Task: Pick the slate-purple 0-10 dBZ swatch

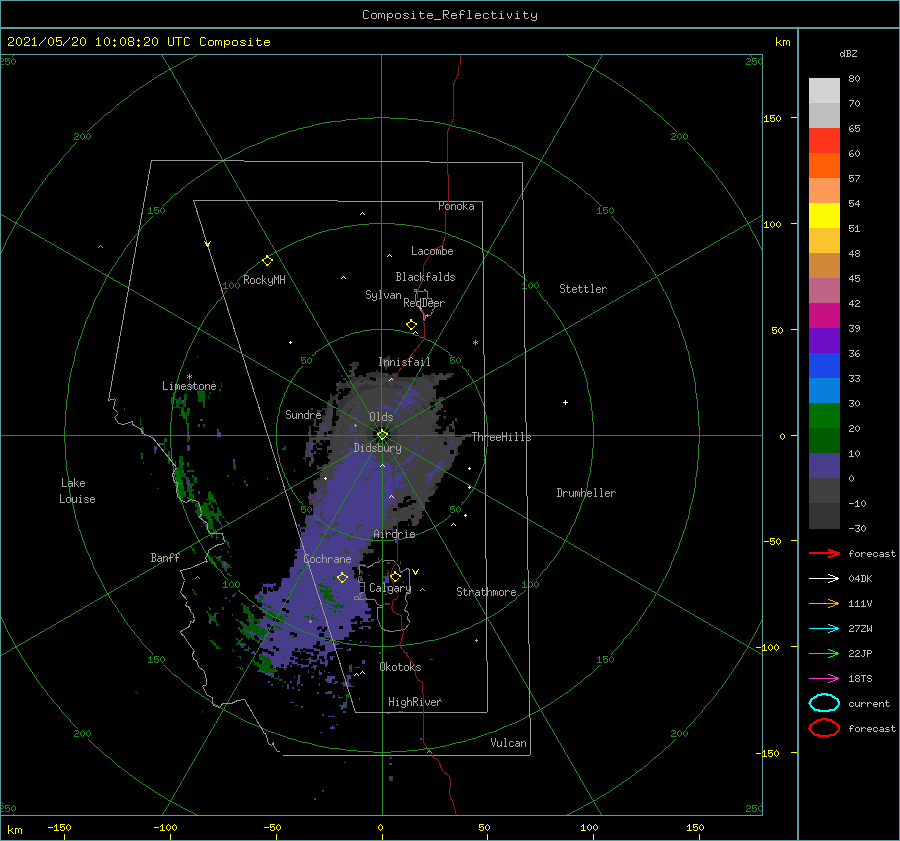Action: 824,465
